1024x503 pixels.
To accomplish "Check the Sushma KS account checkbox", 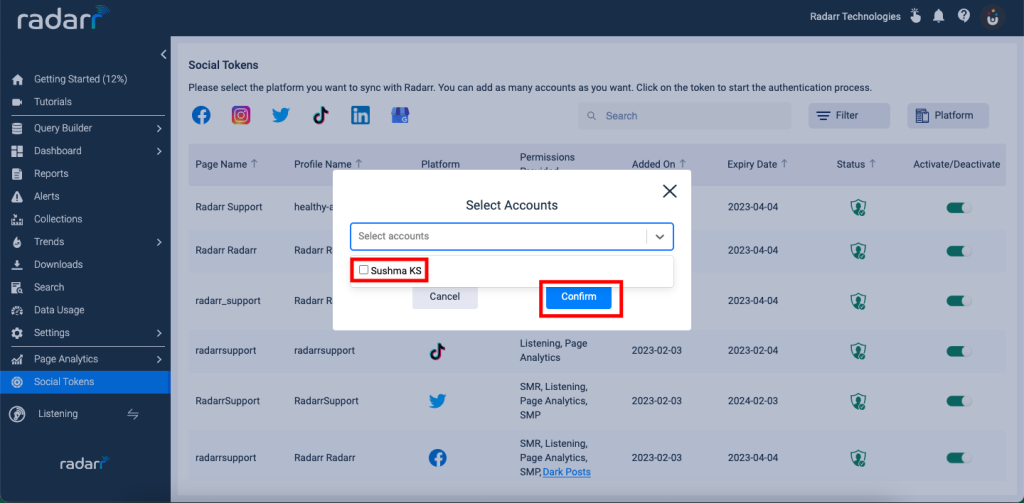I will pyautogui.click(x=364, y=270).
